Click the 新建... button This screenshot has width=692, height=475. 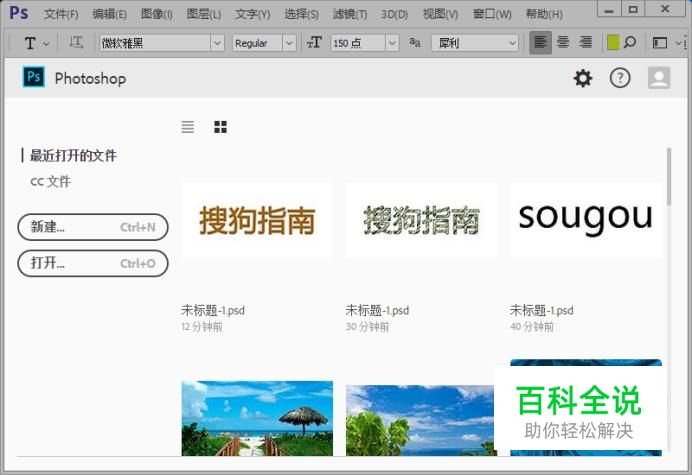(x=93, y=227)
